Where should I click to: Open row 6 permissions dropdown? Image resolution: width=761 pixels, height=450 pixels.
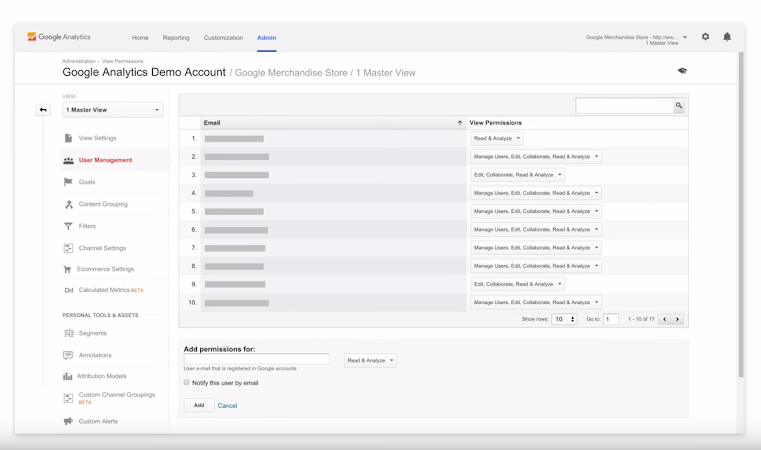pos(536,230)
